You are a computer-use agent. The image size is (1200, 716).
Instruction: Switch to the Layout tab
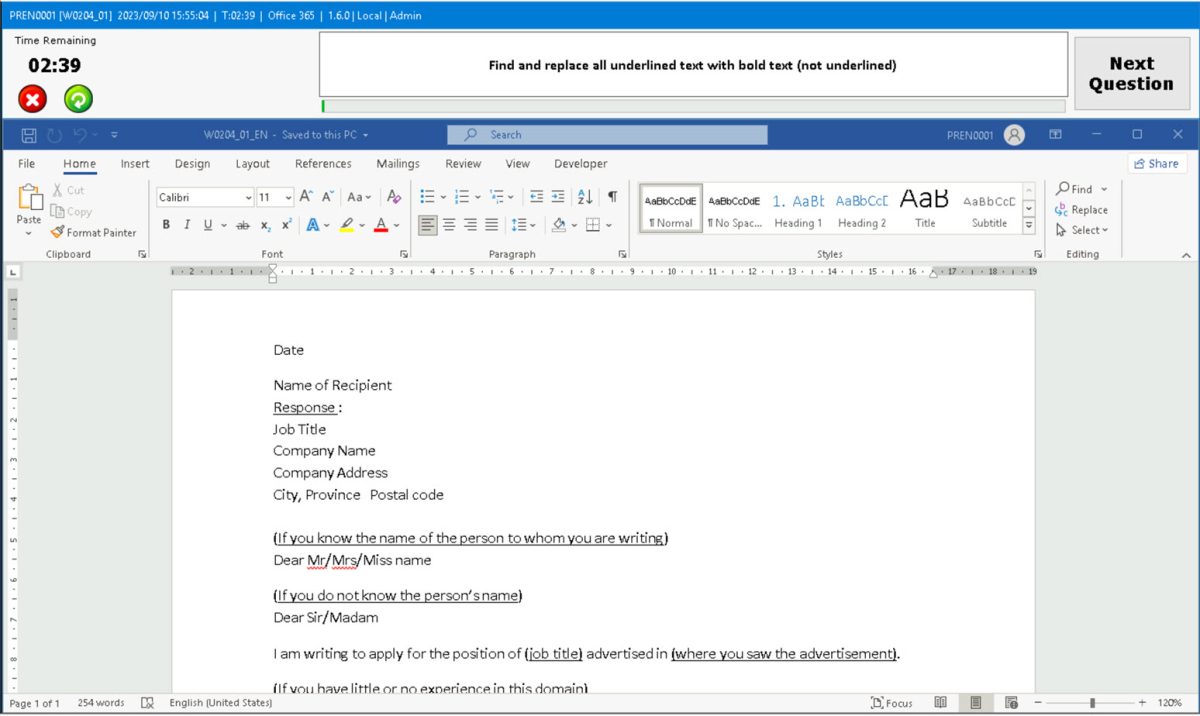point(253,164)
